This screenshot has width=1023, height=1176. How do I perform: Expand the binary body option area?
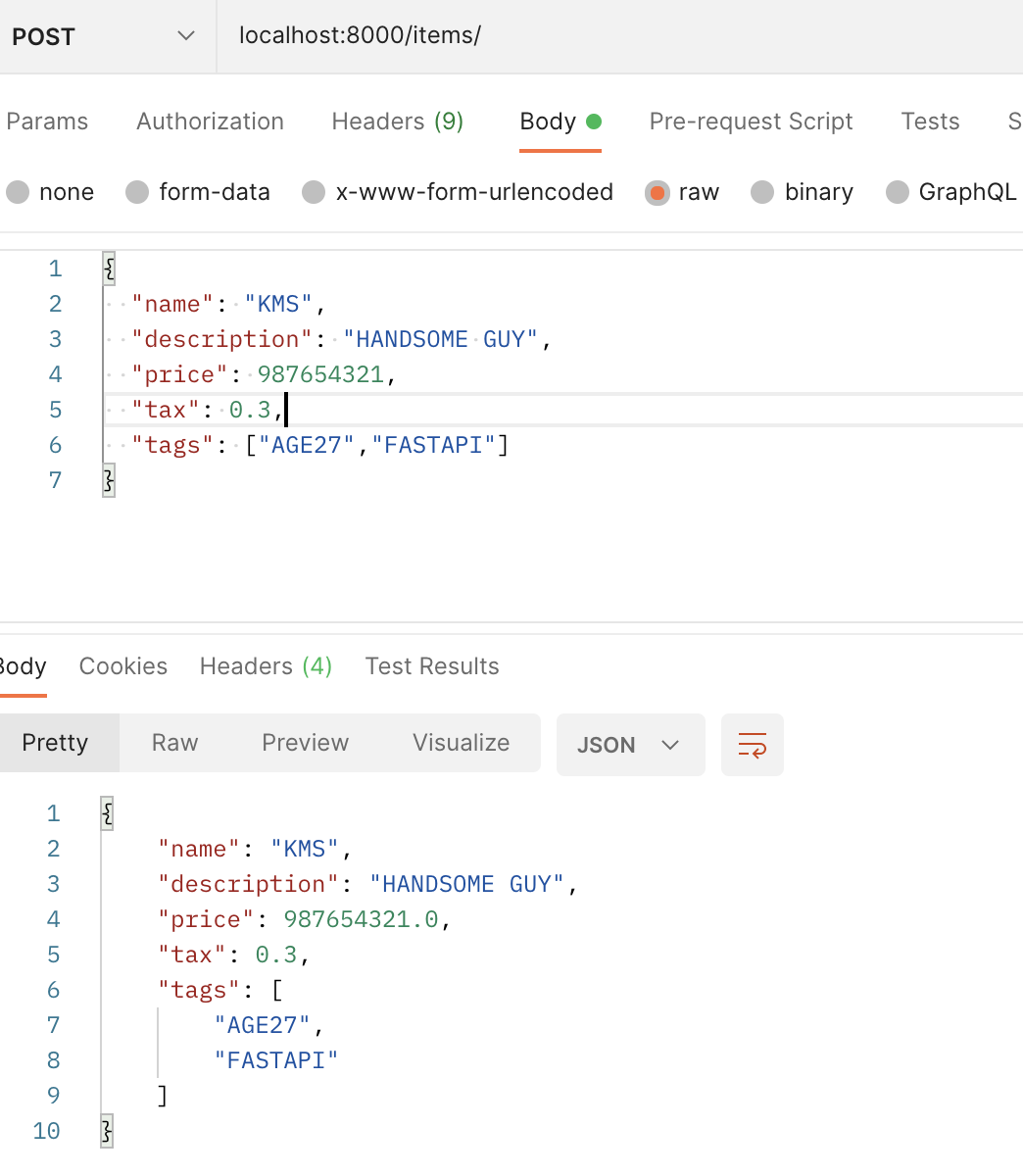pos(762,192)
